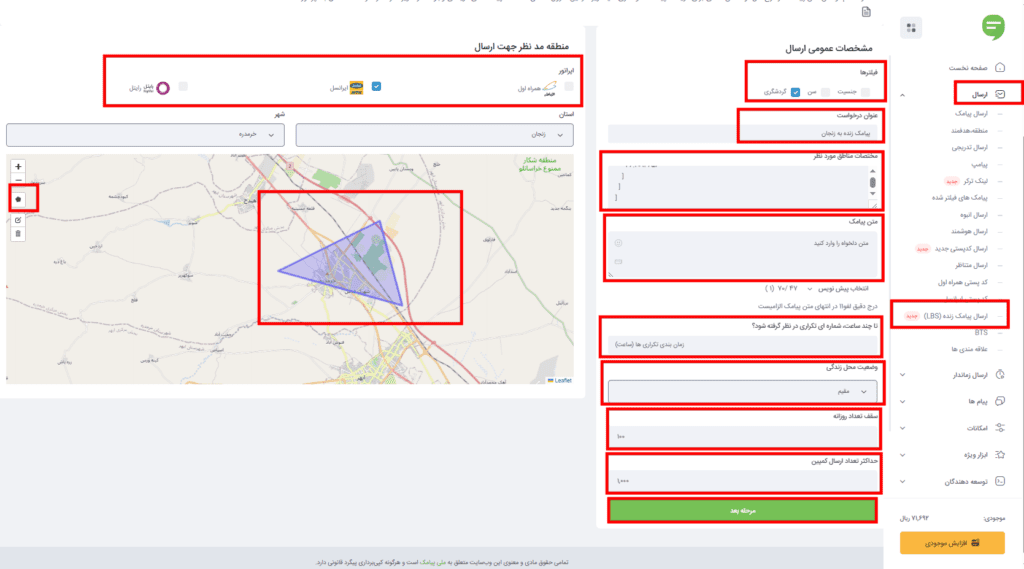Click the home icon beside صفحه نخست

pyautogui.click(x=1000, y=67)
